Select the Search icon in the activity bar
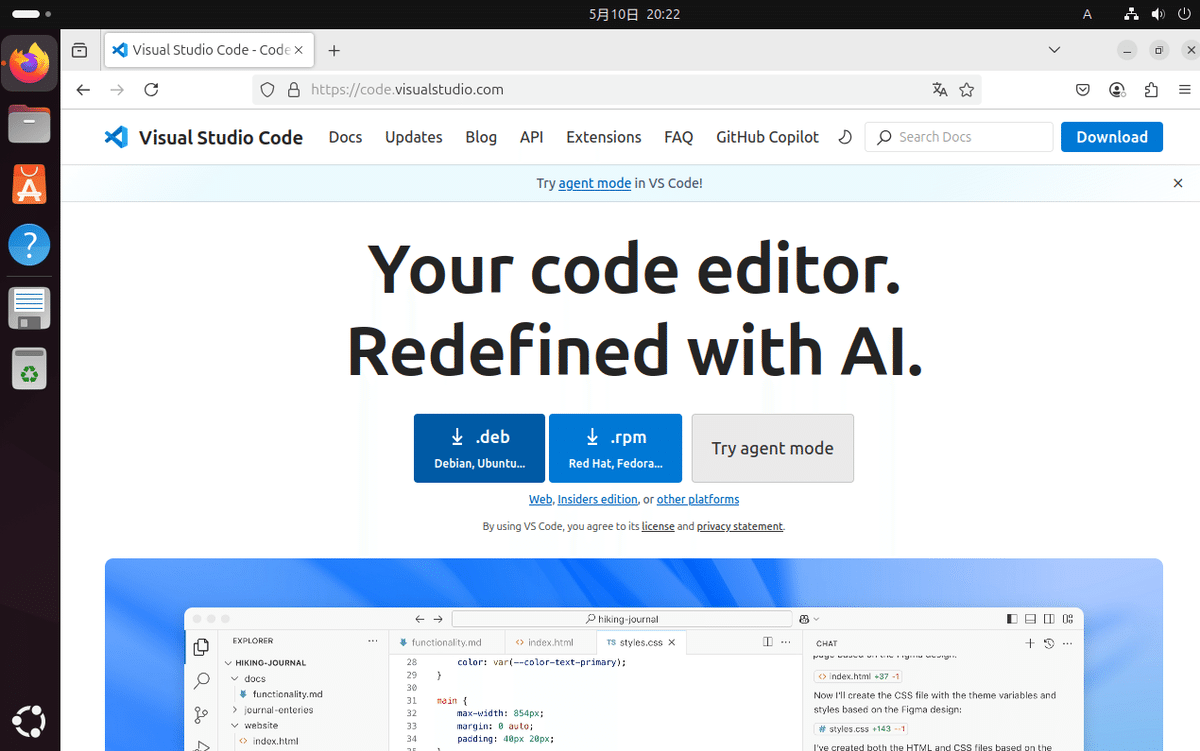Screen dimensions: 1200x751 [x=200, y=680]
